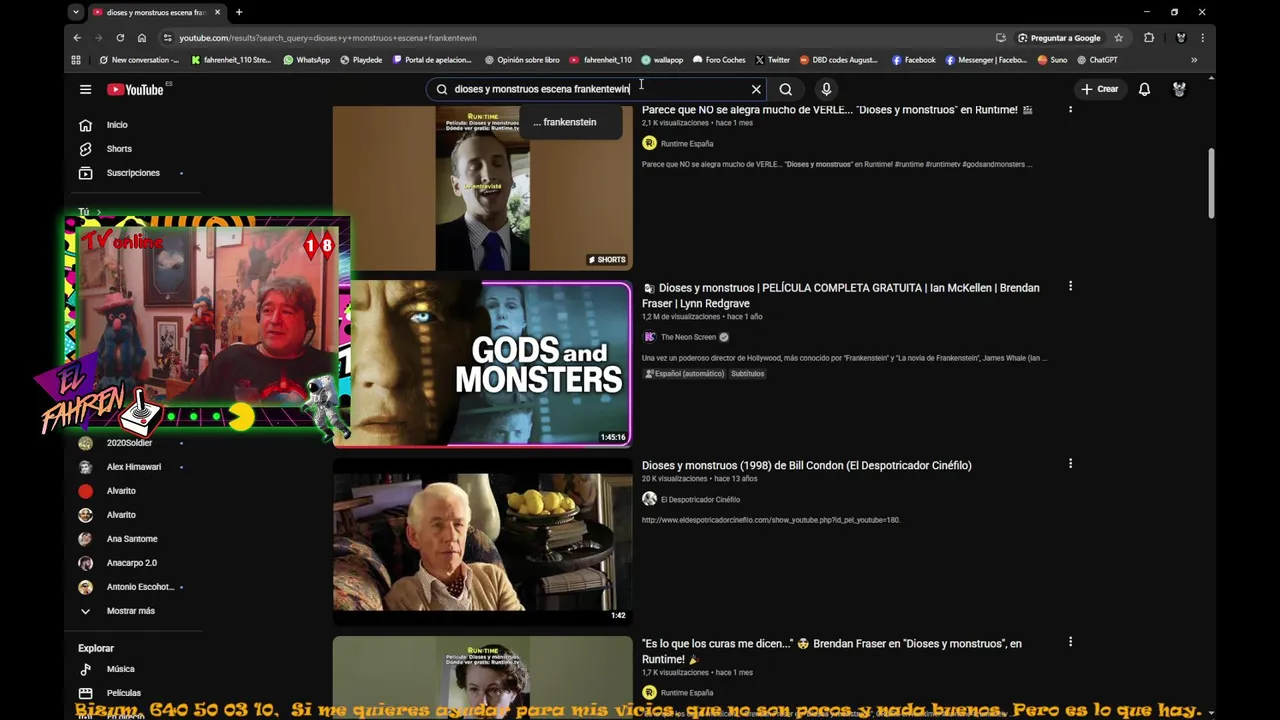Clear the search box with X

click(x=756, y=89)
